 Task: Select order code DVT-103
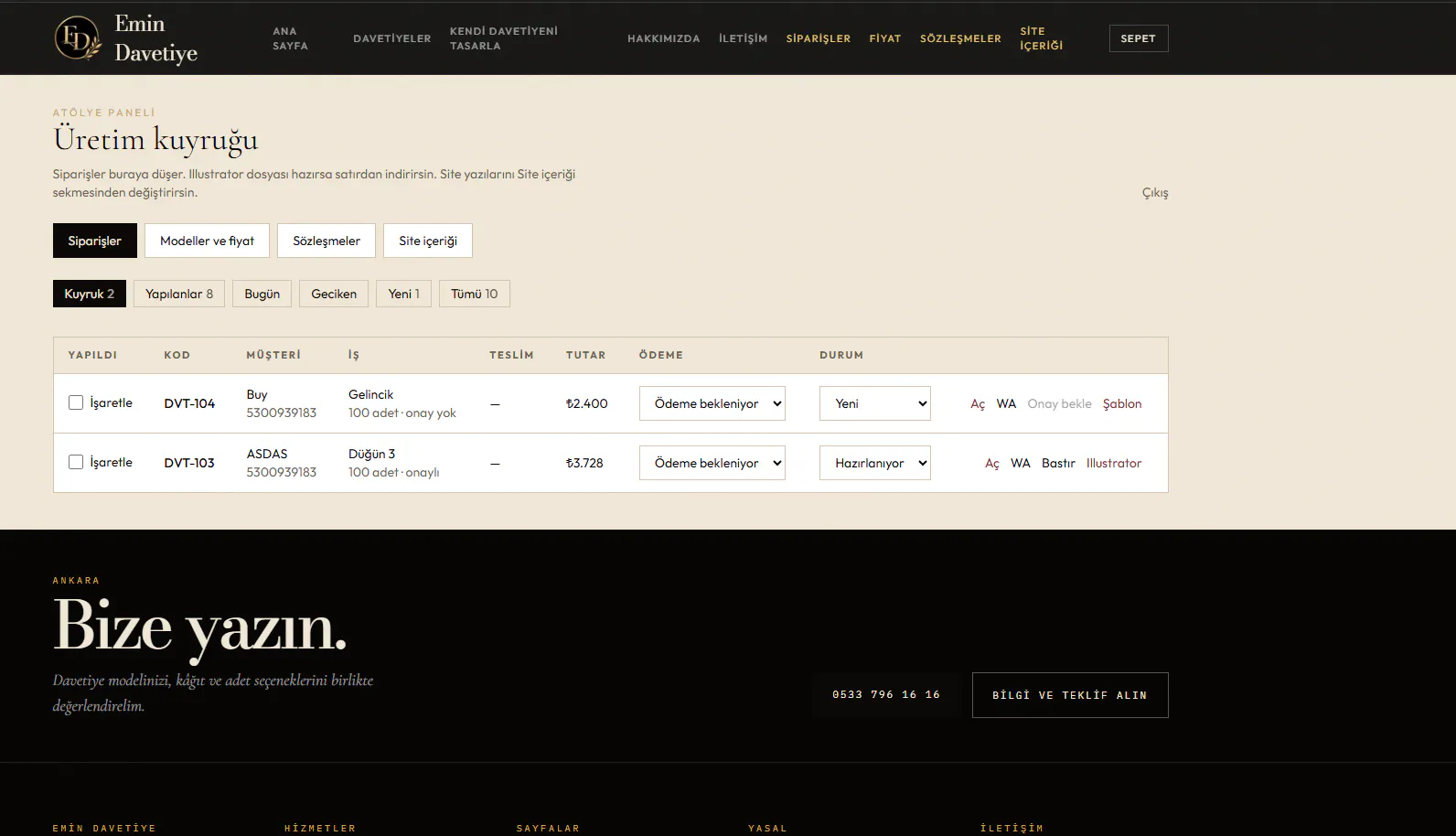189,463
